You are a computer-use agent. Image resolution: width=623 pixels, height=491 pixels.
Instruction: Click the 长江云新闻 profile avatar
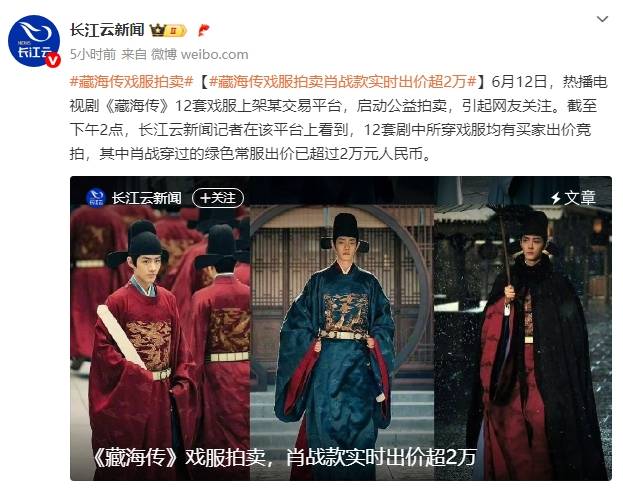(x=34, y=41)
